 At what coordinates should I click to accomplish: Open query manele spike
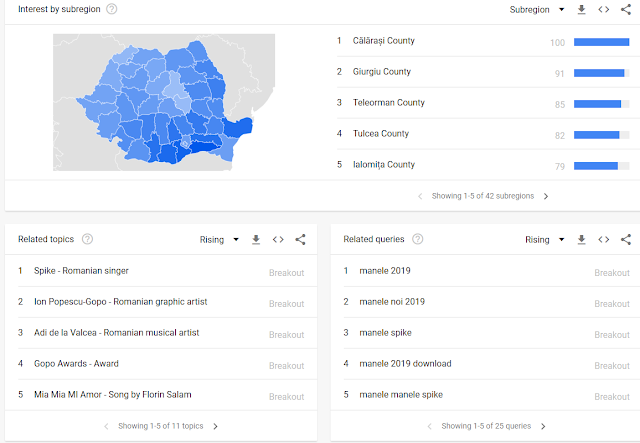[385, 333]
